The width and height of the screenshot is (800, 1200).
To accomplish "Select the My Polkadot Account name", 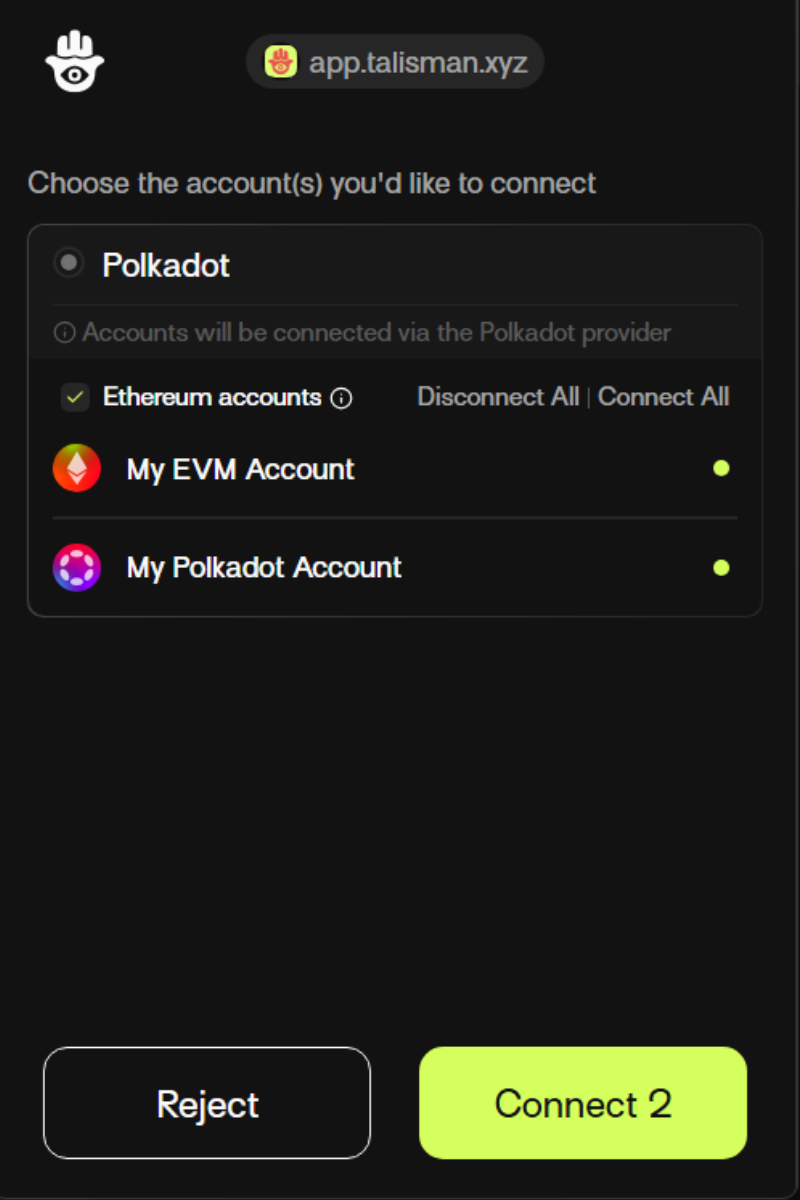I will tap(264, 568).
